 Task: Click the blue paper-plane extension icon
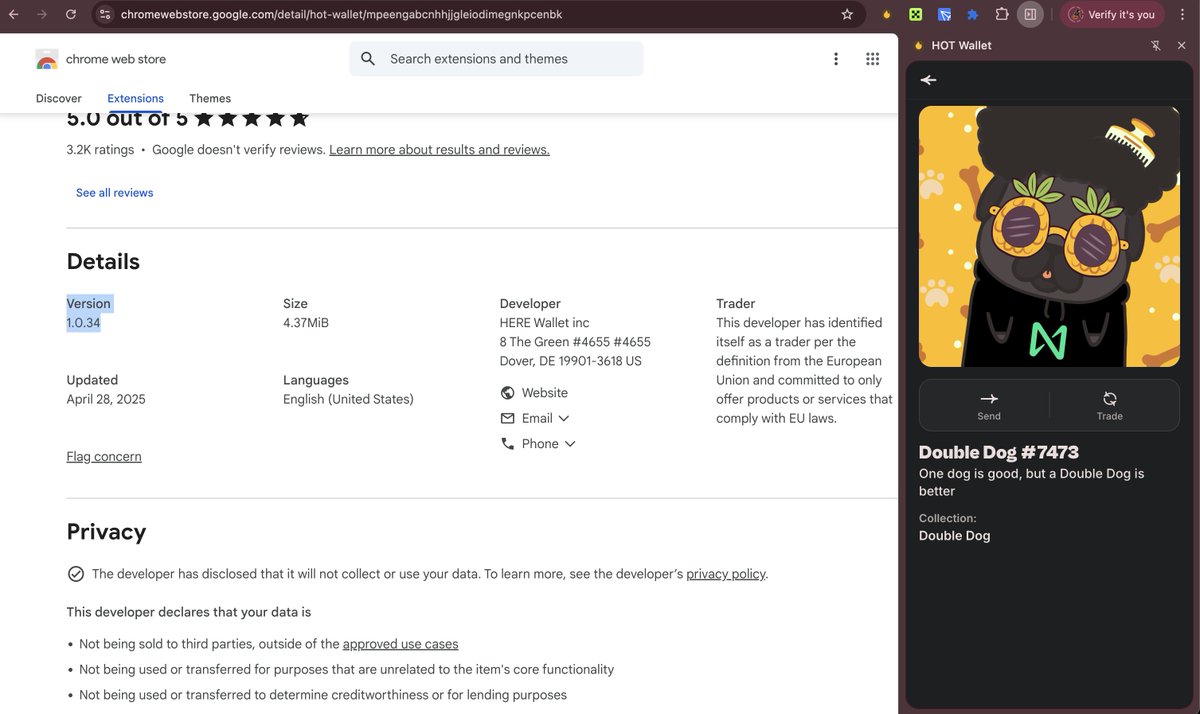pyautogui.click(x=944, y=14)
